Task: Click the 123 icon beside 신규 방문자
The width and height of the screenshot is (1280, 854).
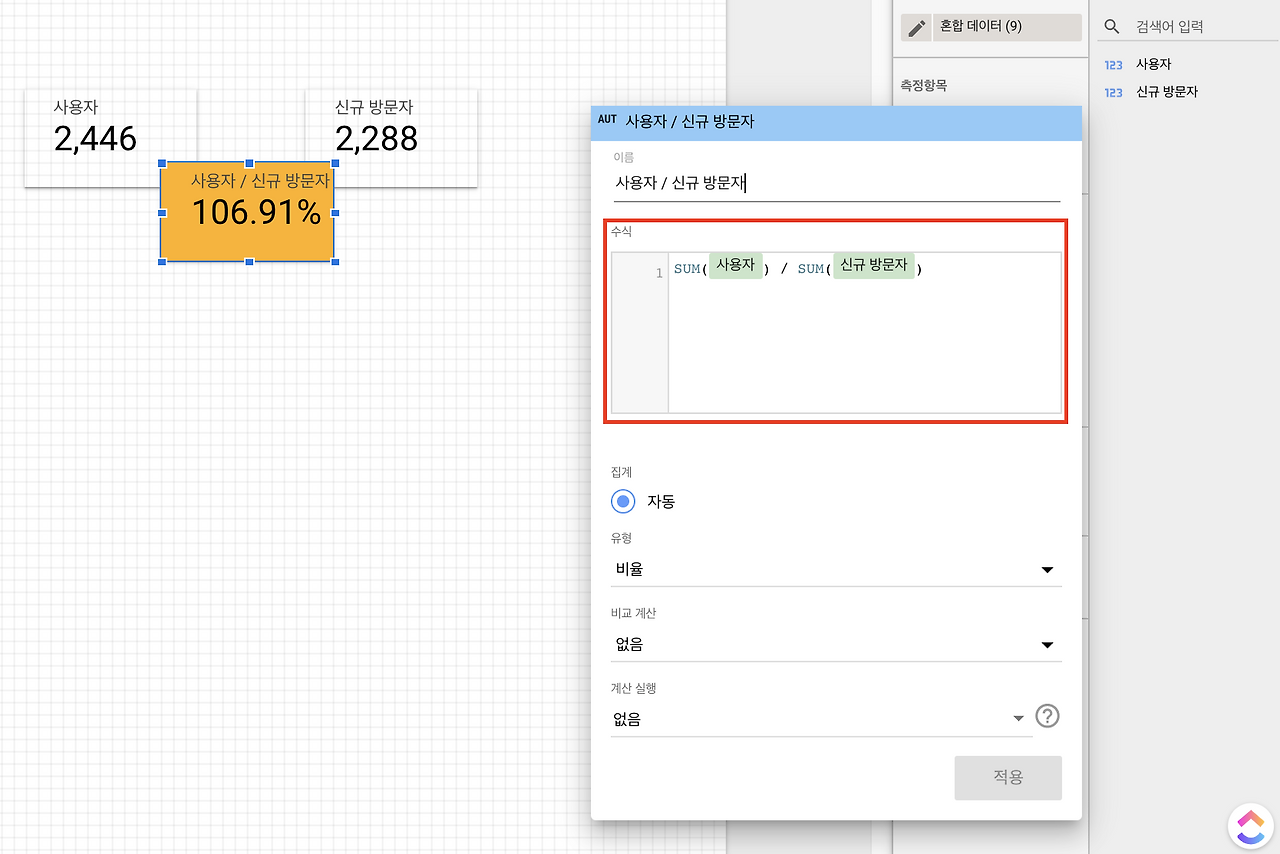Action: click(x=1113, y=92)
